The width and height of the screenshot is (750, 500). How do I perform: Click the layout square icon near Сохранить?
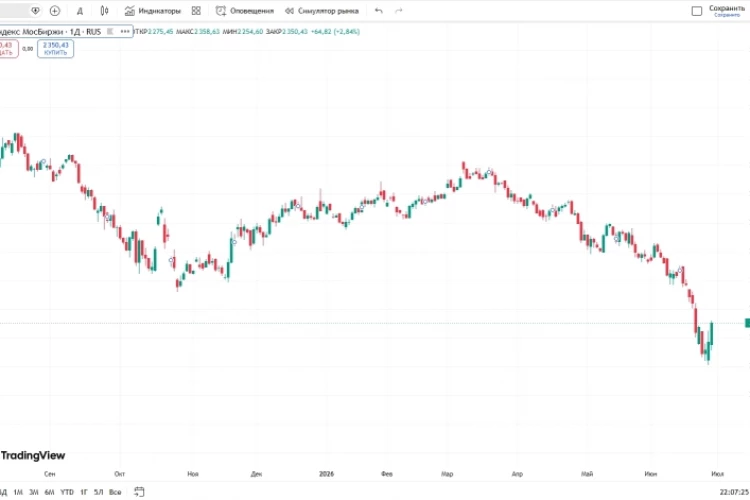tap(697, 11)
